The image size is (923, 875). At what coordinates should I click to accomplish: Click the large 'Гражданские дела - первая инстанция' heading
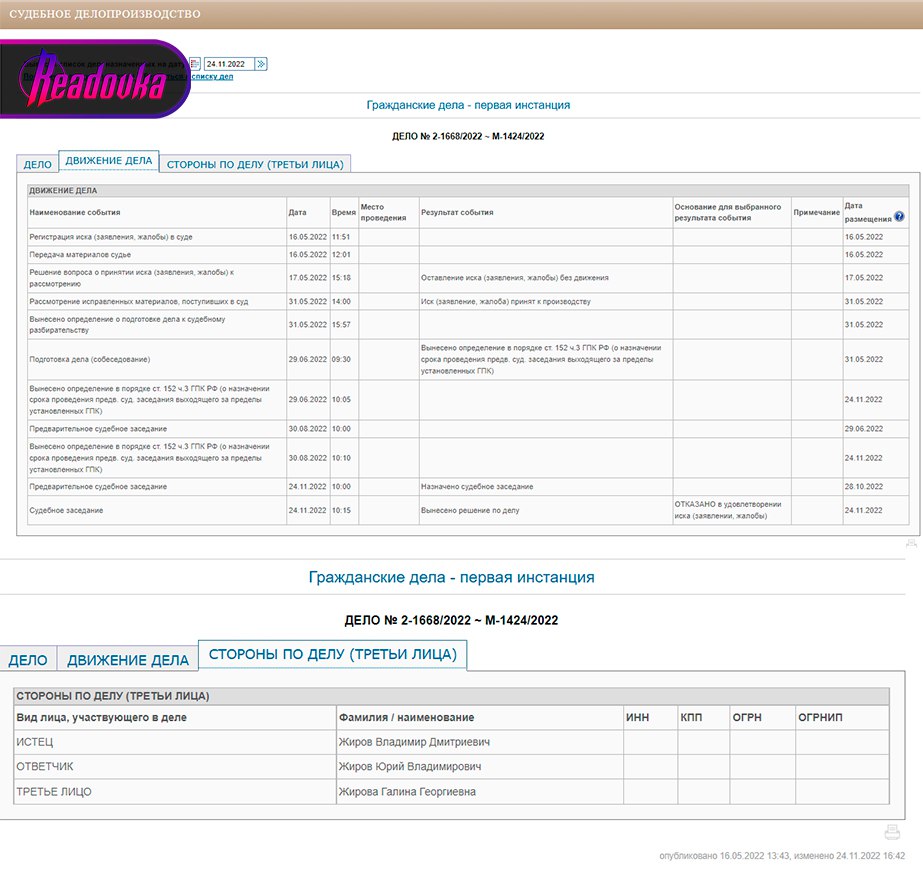451,577
